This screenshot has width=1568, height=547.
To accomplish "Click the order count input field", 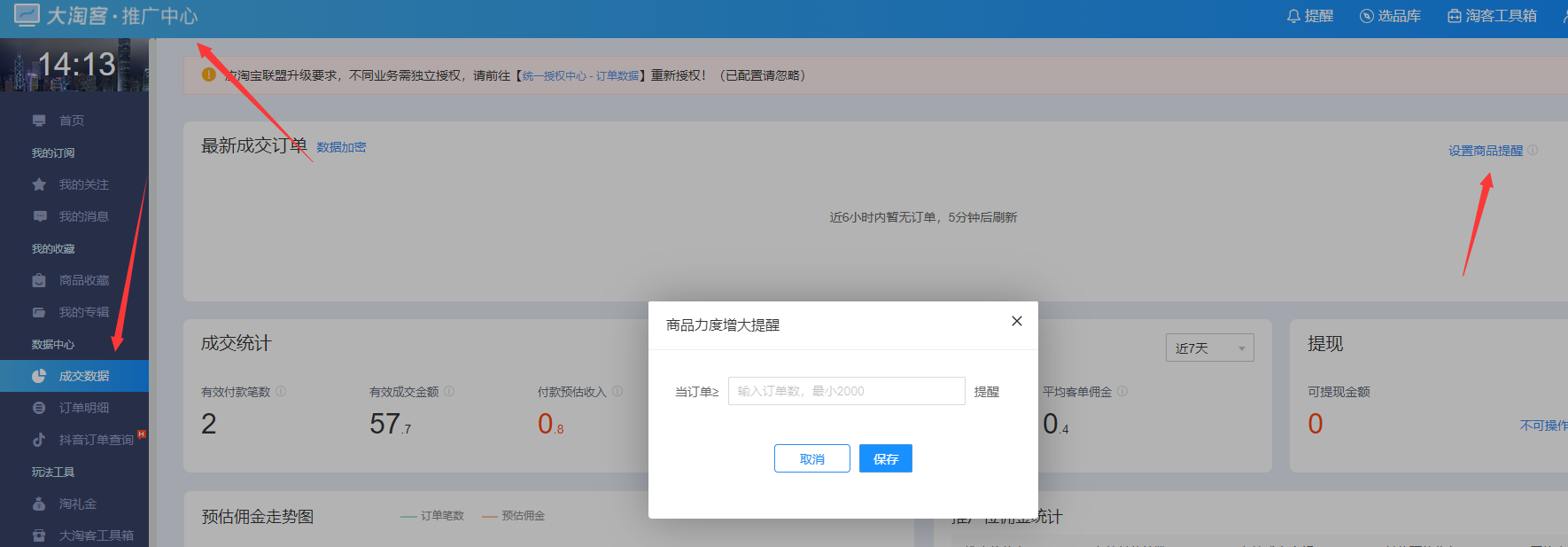I will pyautogui.click(x=846, y=391).
